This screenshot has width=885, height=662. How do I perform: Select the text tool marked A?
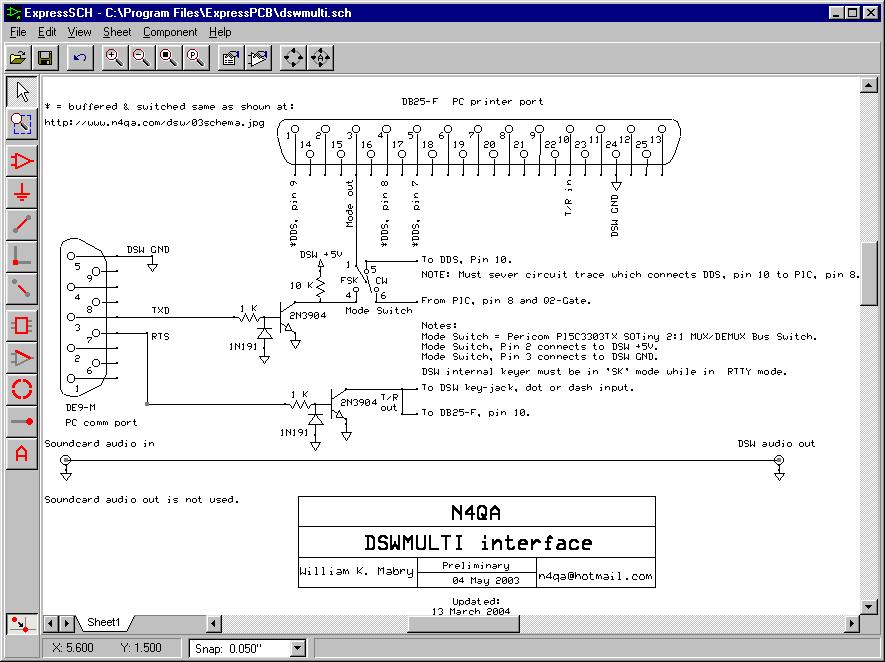pyautogui.click(x=22, y=454)
